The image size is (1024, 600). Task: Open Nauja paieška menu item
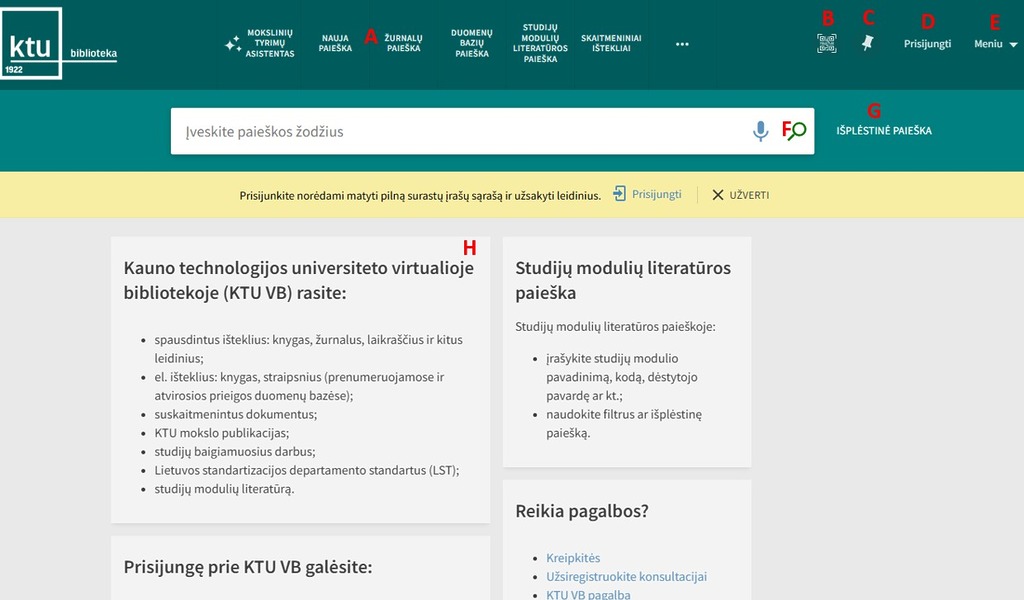[336, 43]
